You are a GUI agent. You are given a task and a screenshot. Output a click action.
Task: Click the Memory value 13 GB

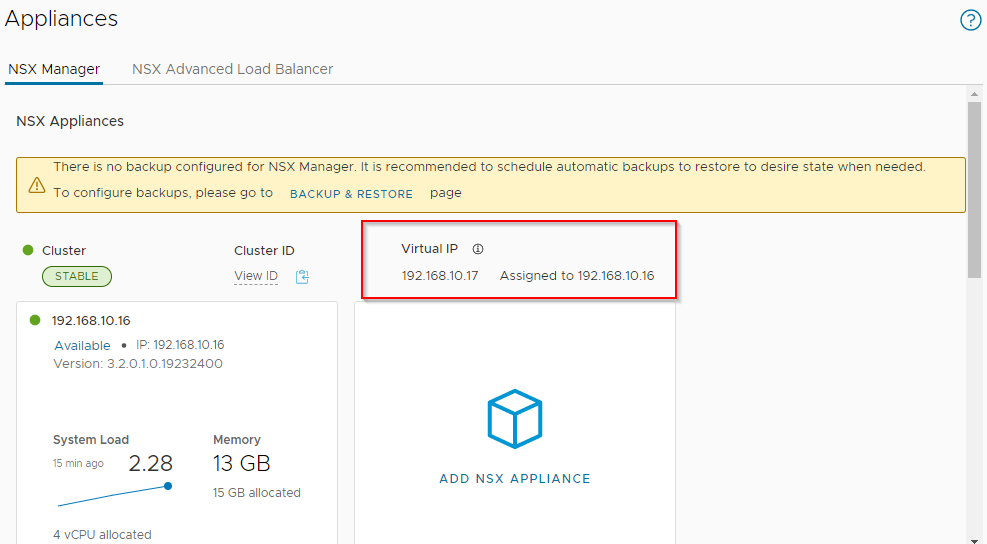point(242,463)
